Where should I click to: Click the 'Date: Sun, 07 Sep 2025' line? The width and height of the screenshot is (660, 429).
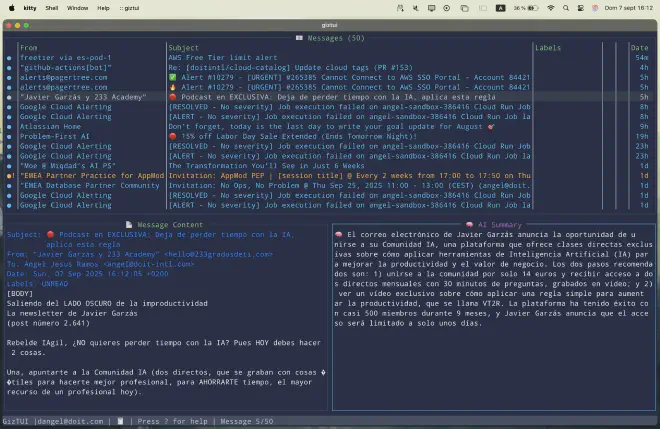87,274
